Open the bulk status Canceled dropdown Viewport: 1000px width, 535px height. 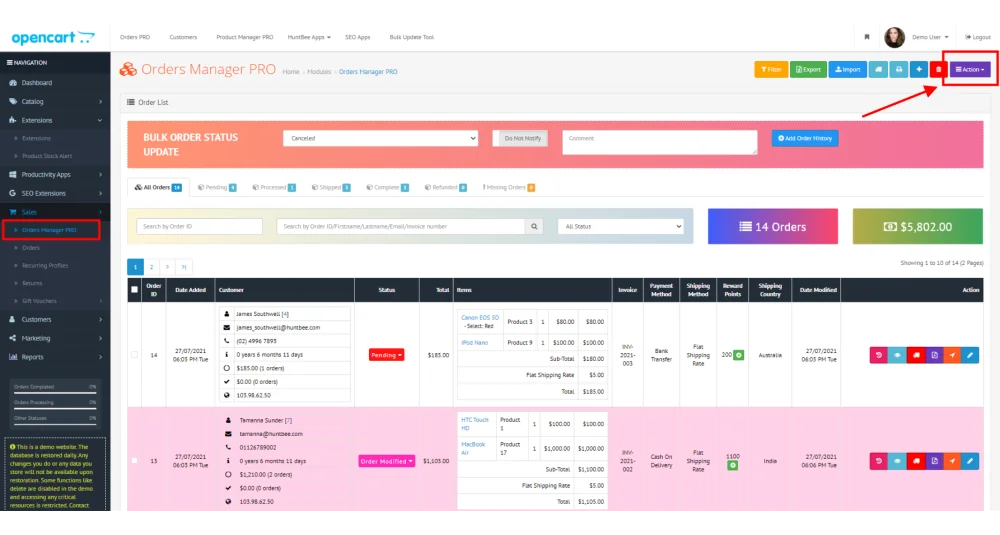[380, 138]
